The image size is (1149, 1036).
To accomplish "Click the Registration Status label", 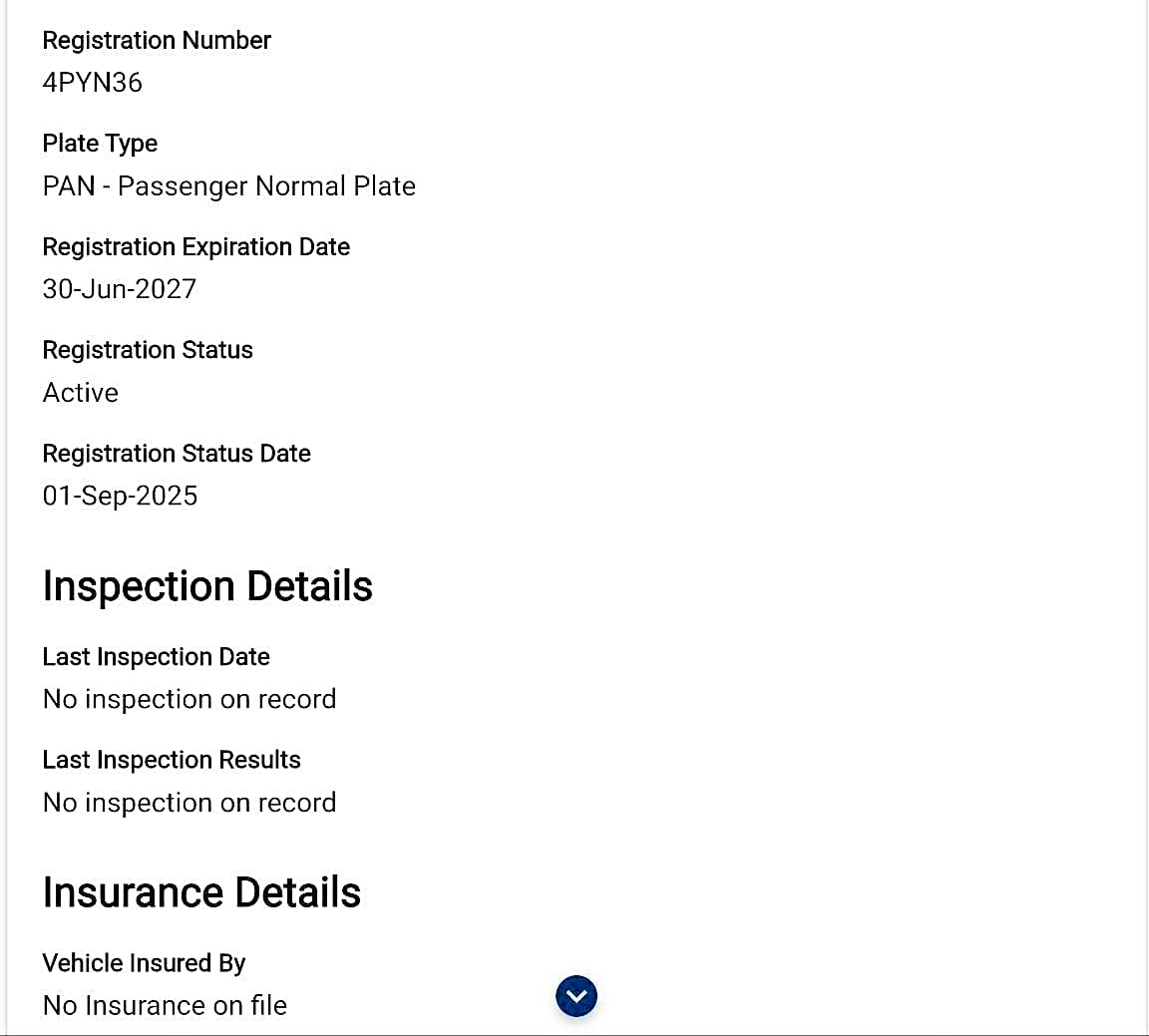I will (x=148, y=350).
